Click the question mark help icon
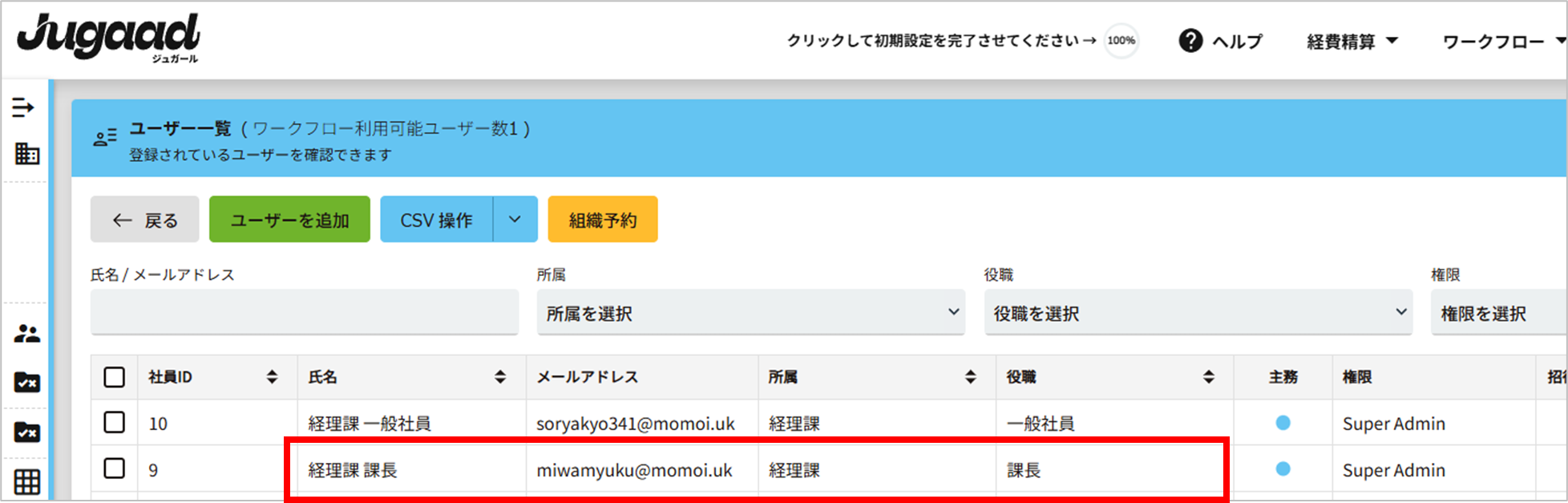 click(x=1190, y=41)
